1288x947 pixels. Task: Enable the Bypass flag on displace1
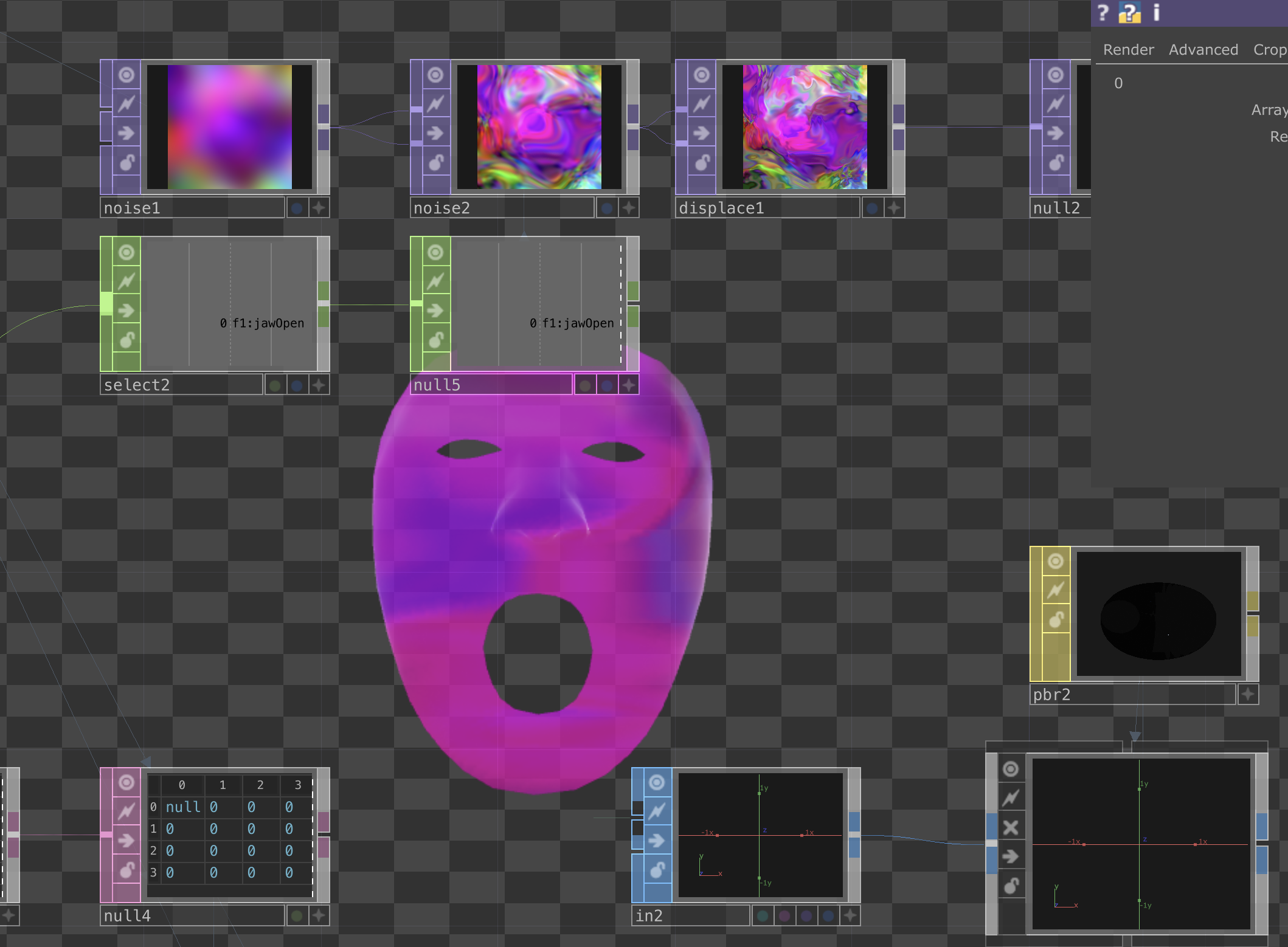tap(702, 103)
